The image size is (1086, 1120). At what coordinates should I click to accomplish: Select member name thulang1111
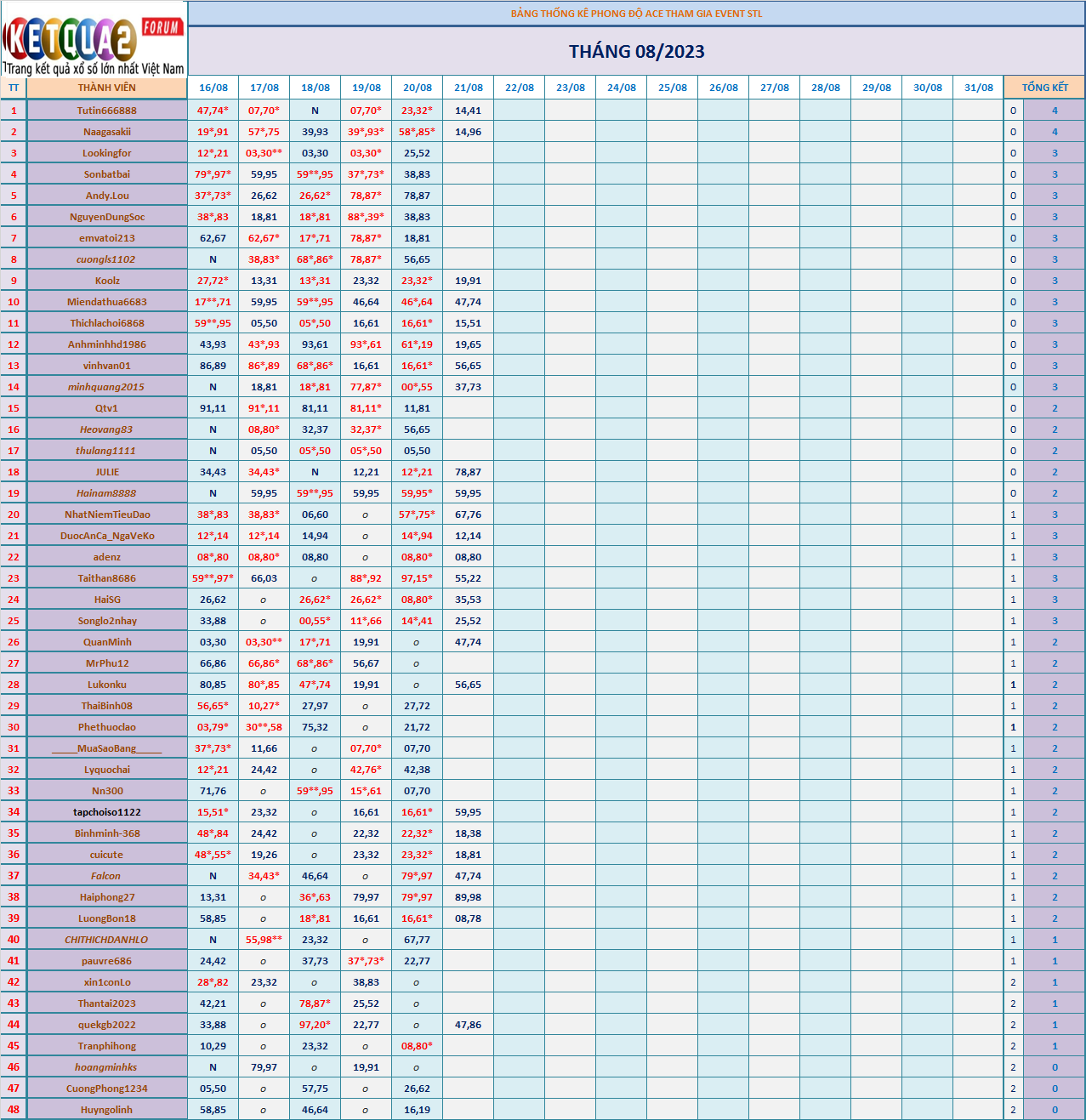point(107,451)
